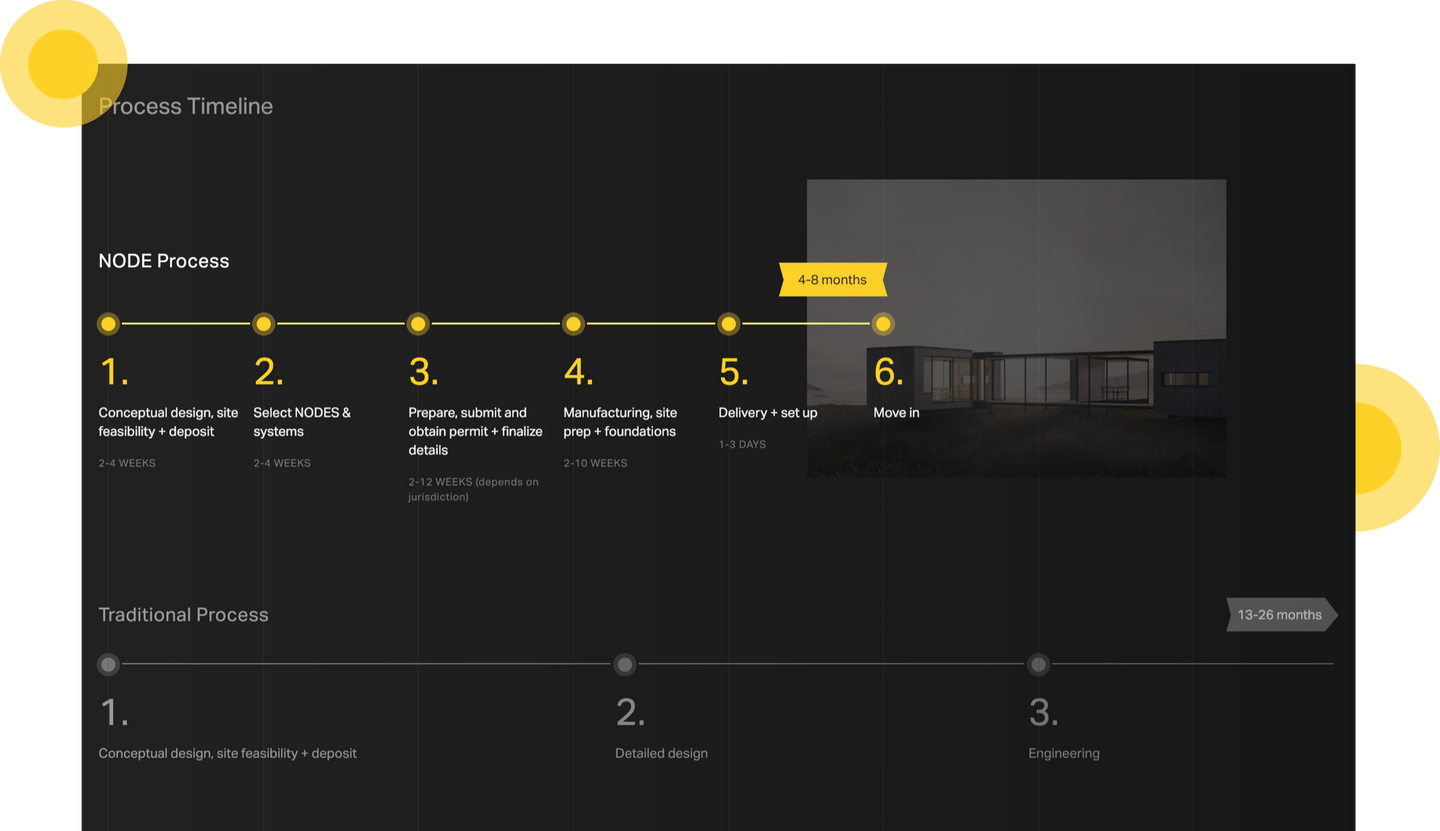The width and height of the screenshot is (1440, 831).
Task: Select the NODE Process step 2 timeline dot
Action: pos(263,324)
